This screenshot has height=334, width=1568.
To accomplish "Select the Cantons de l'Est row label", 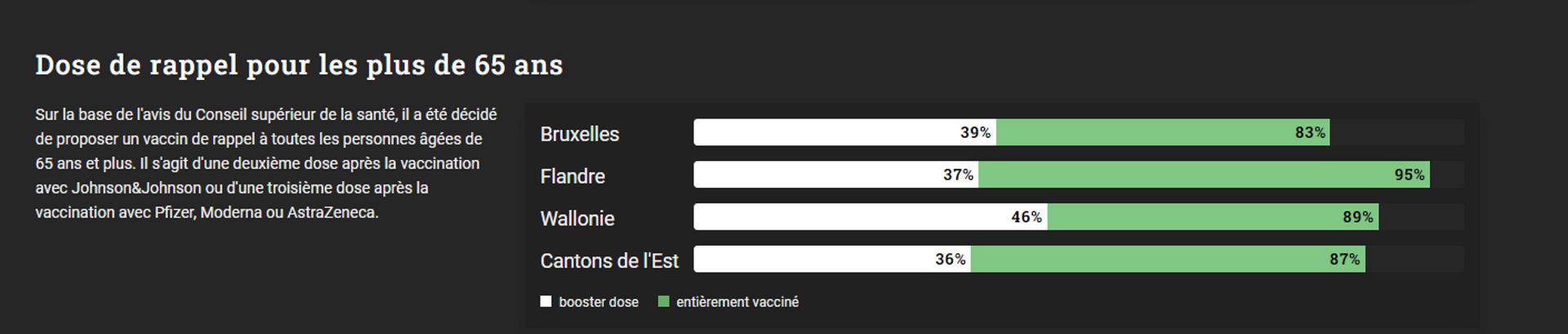I will (x=609, y=261).
